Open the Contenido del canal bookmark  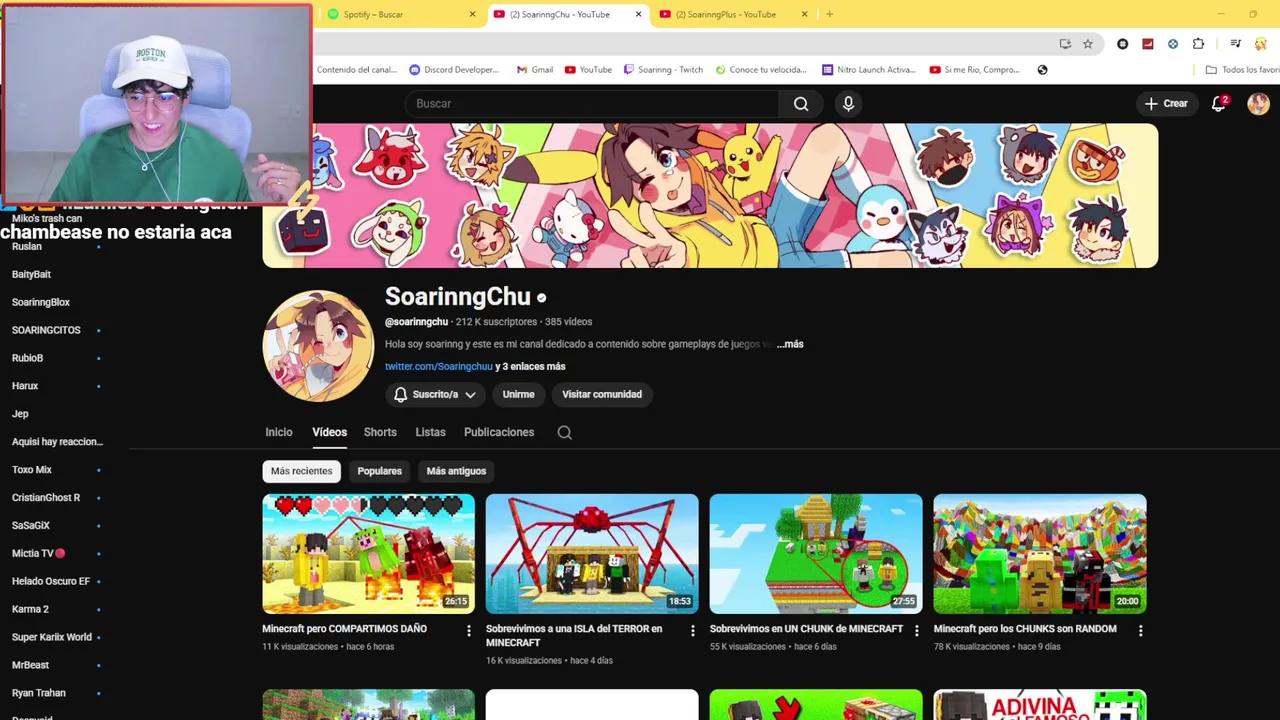pyautogui.click(x=357, y=70)
